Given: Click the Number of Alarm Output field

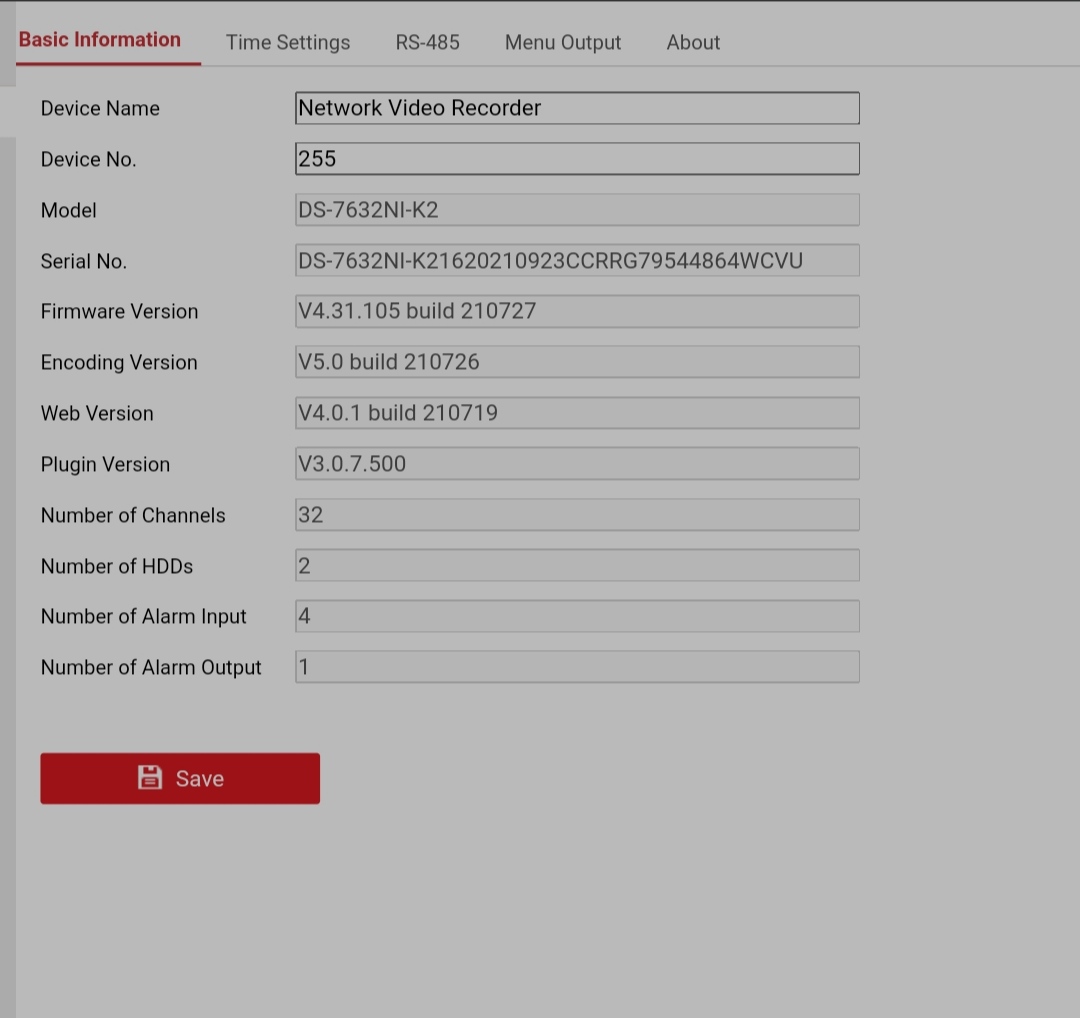Looking at the screenshot, I should (x=577, y=667).
